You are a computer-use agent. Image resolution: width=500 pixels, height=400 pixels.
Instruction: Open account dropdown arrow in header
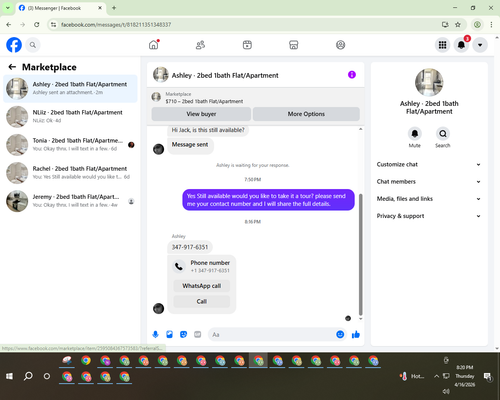click(x=480, y=45)
